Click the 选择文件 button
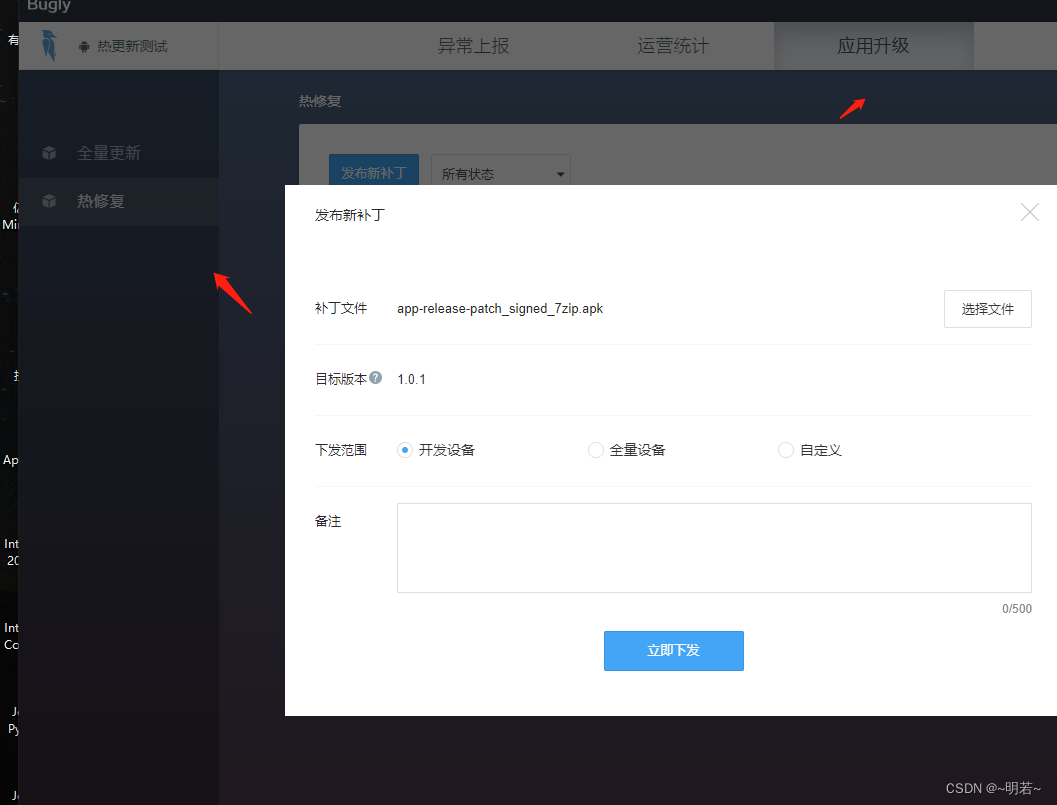 pos(988,309)
